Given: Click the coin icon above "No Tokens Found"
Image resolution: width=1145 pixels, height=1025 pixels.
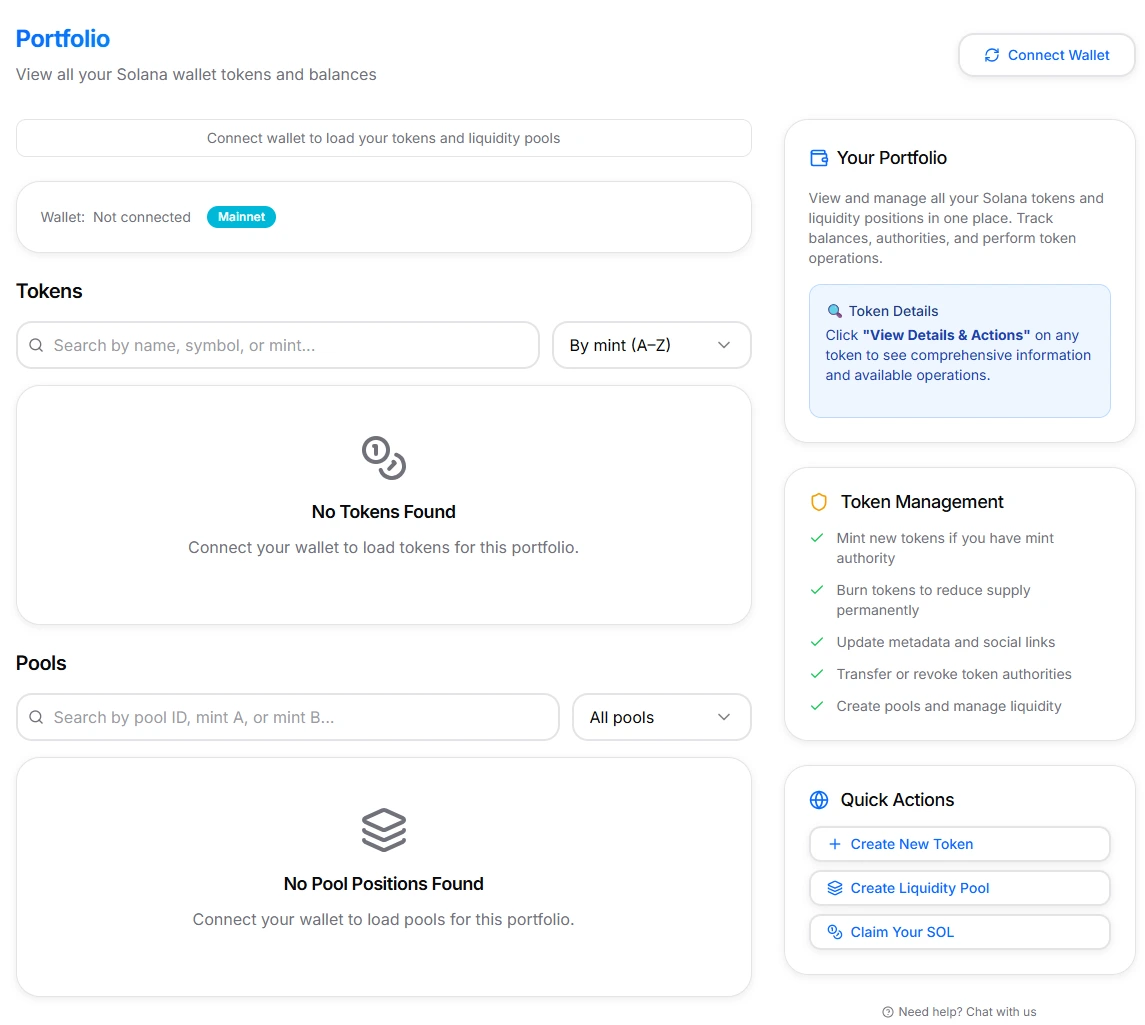Looking at the screenshot, I should 383,459.
